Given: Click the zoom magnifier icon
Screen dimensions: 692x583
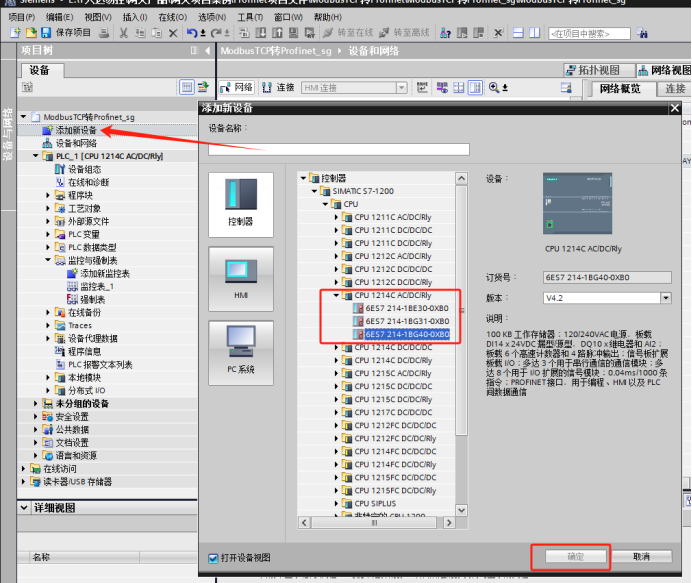Looking at the screenshot, I should click(x=494, y=87).
